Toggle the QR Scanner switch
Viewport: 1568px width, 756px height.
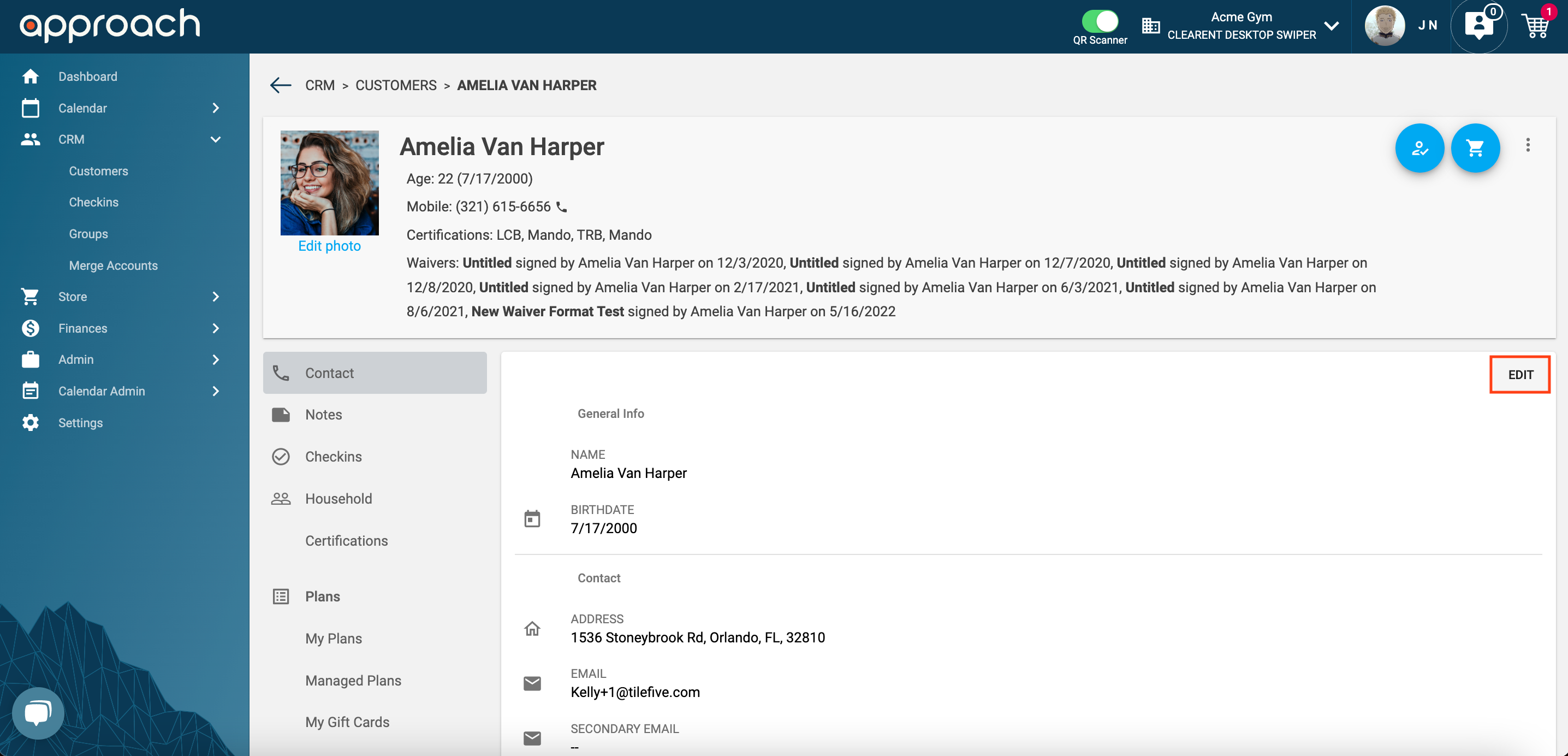[1100, 21]
